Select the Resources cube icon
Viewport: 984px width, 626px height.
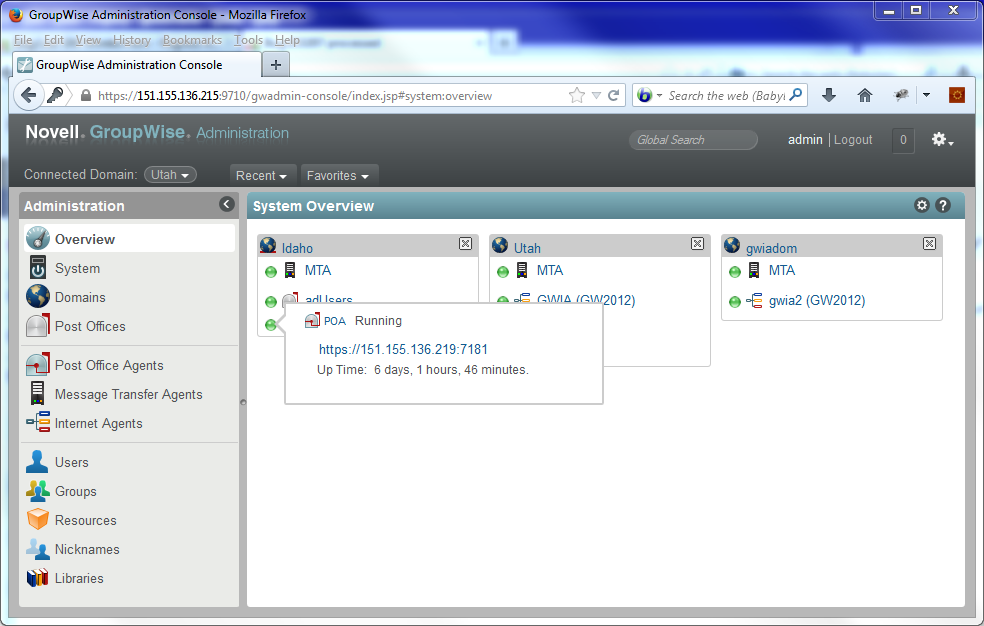pos(38,519)
